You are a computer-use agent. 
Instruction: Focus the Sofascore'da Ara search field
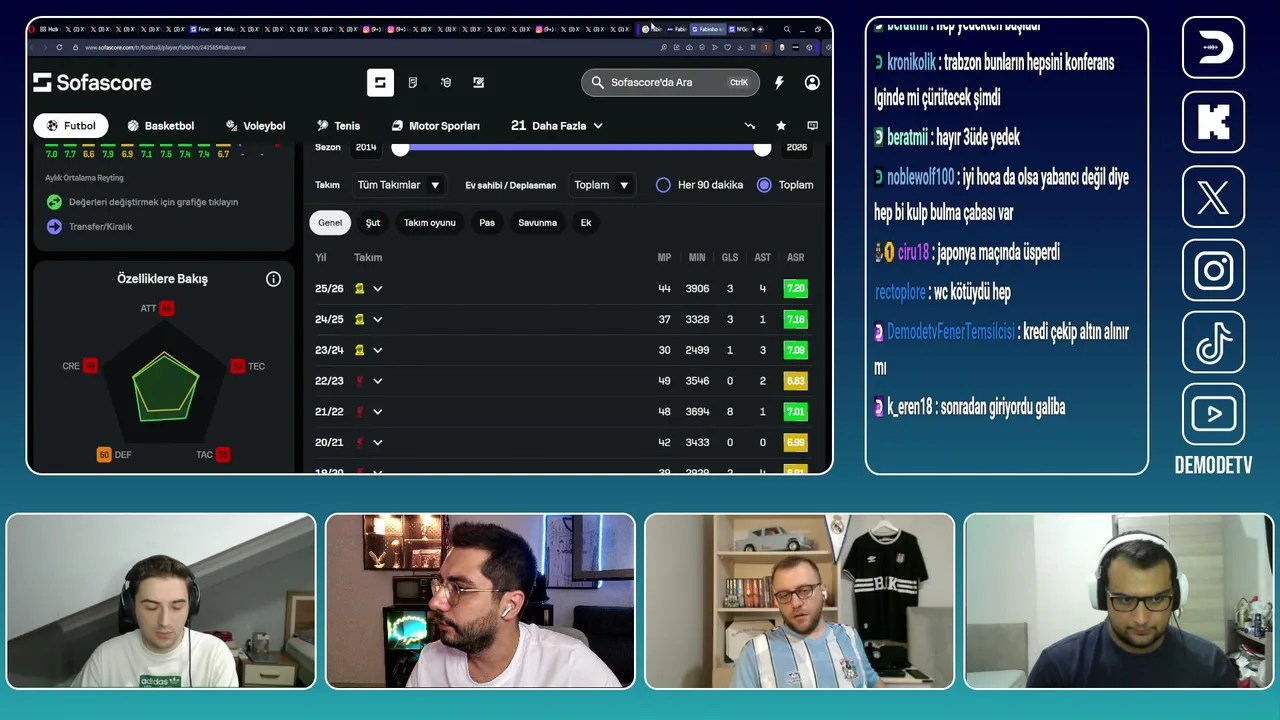(670, 83)
